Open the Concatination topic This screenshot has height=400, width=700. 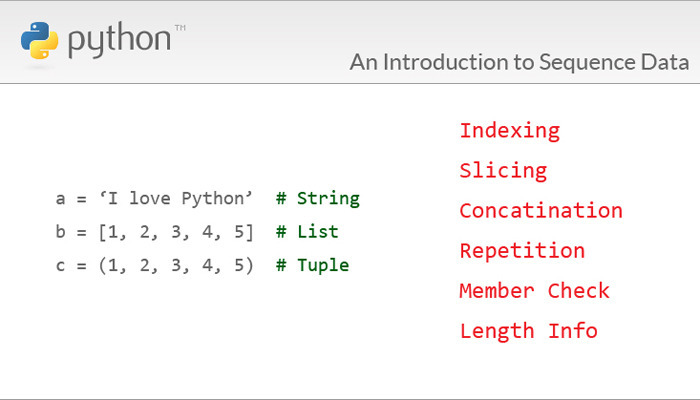(x=541, y=210)
